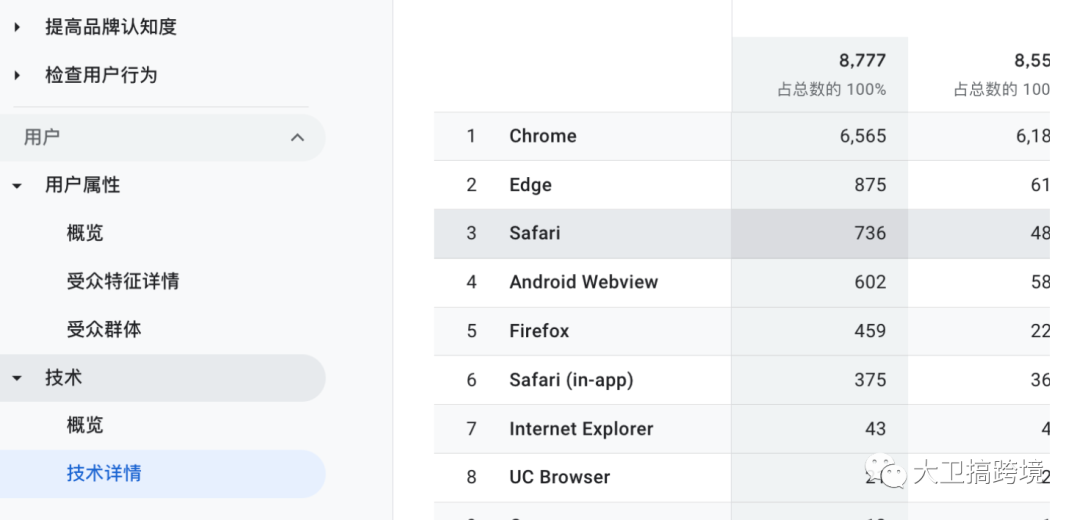Collapse the 用户 section chevron
This screenshot has height=520, width=1080.
coord(297,137)
